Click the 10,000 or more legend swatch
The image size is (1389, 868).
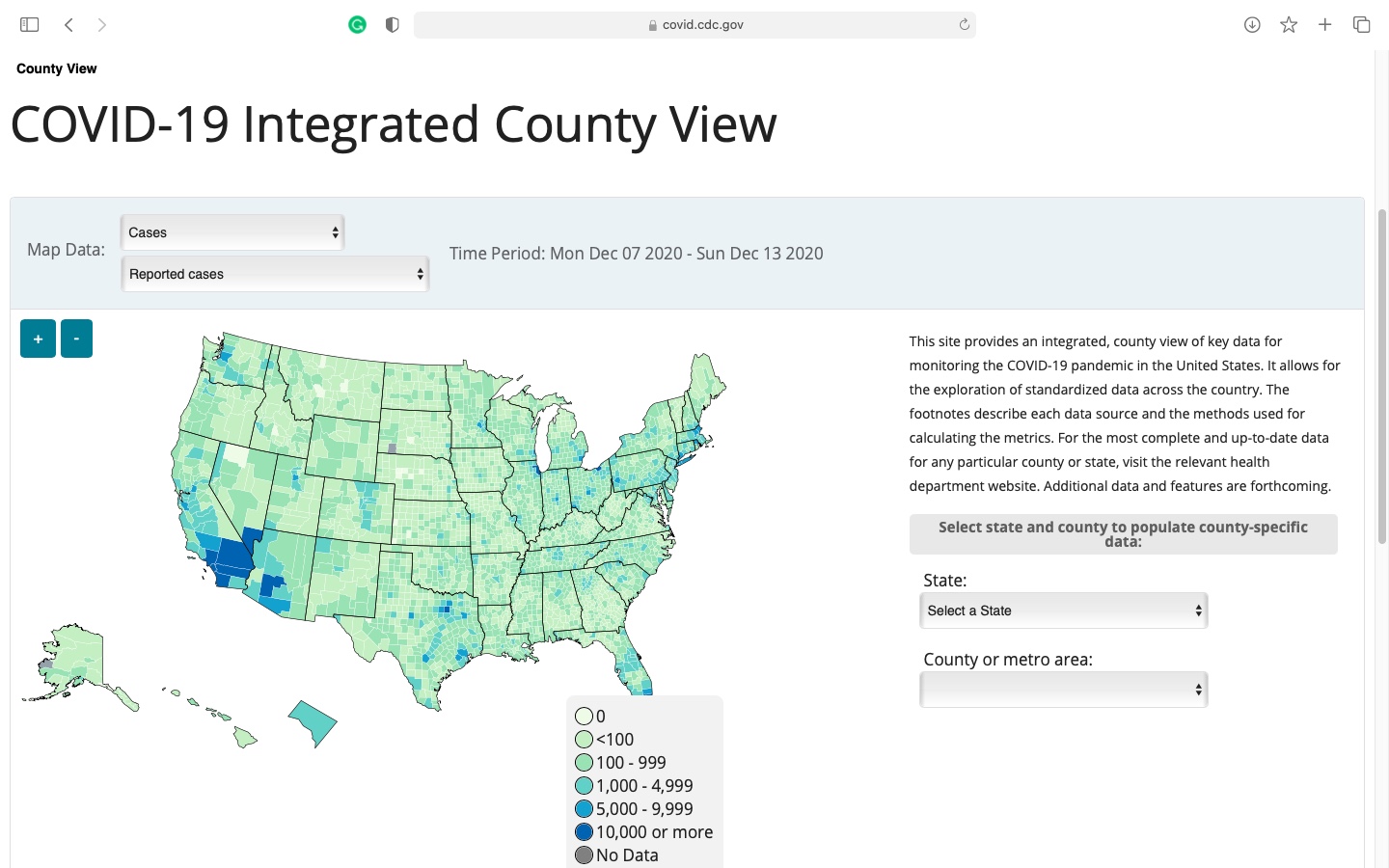click(585, 831)
